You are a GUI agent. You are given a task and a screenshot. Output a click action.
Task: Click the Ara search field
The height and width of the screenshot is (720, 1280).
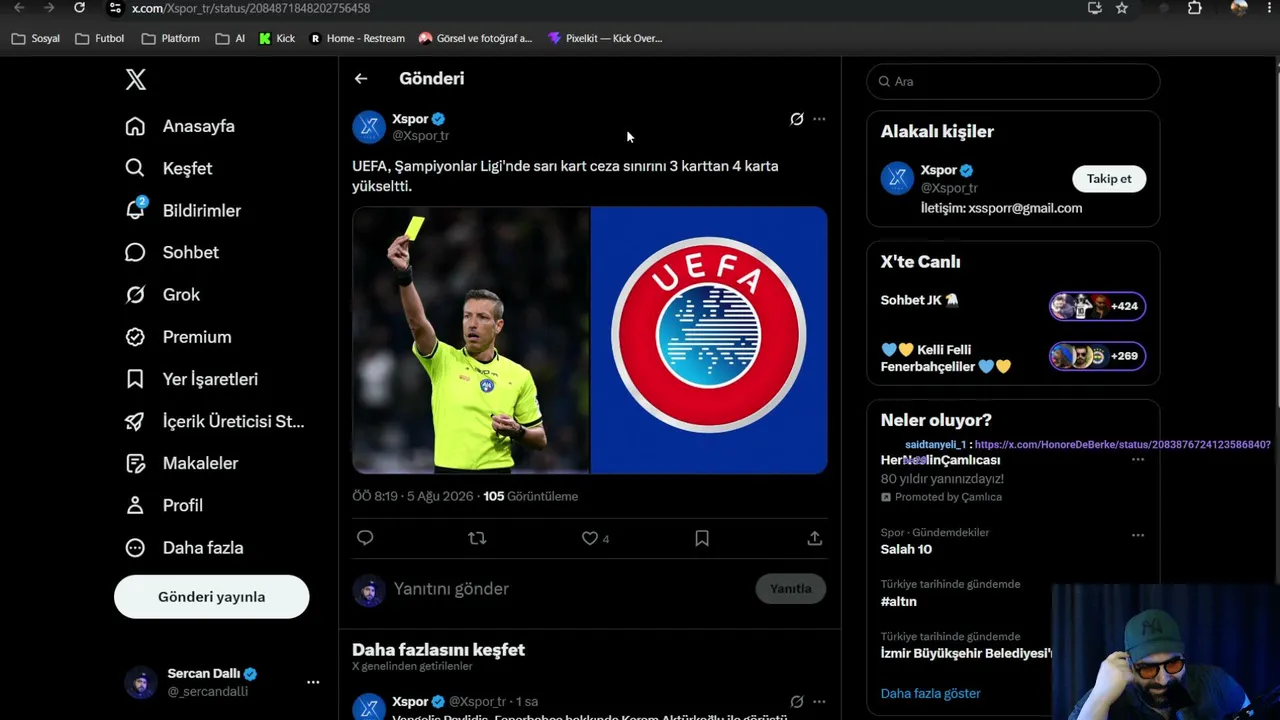[x=1013, y=82]
